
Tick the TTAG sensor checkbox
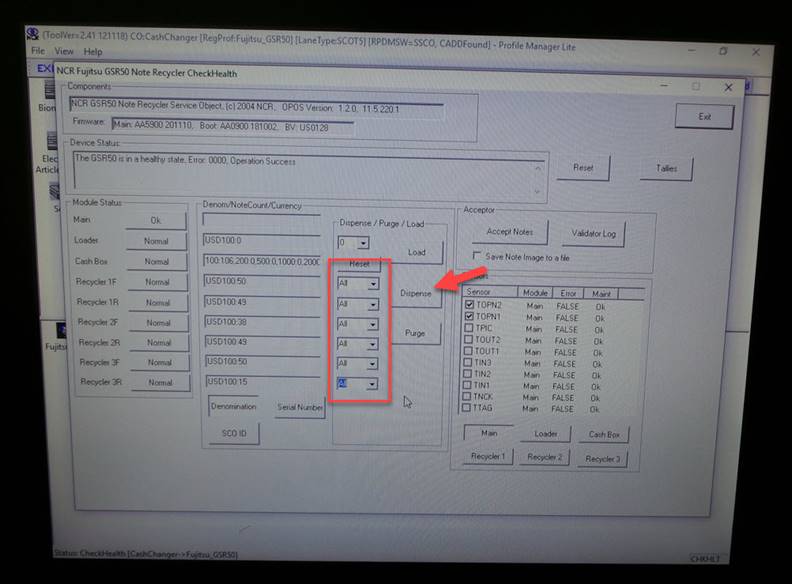pyautogui.click(x=469, y=408)
